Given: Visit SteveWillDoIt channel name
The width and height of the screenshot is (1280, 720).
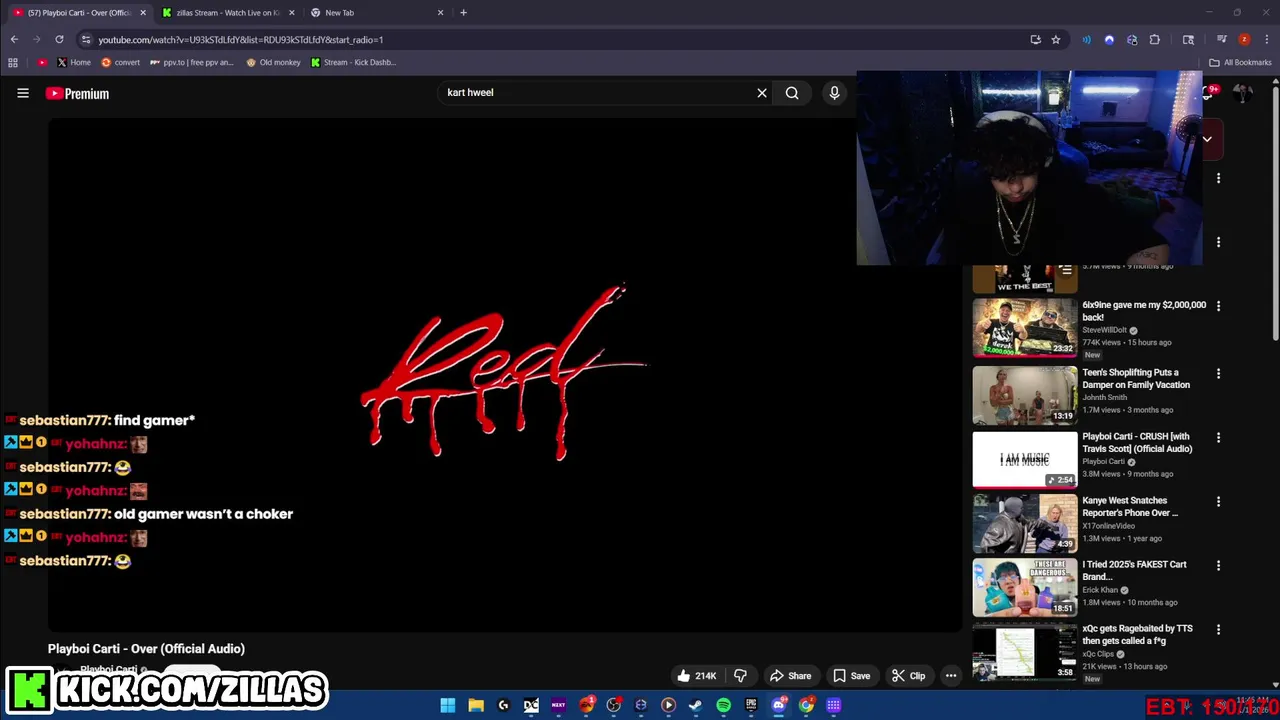Looking at the screenshot, I should tap(1104, 330).
